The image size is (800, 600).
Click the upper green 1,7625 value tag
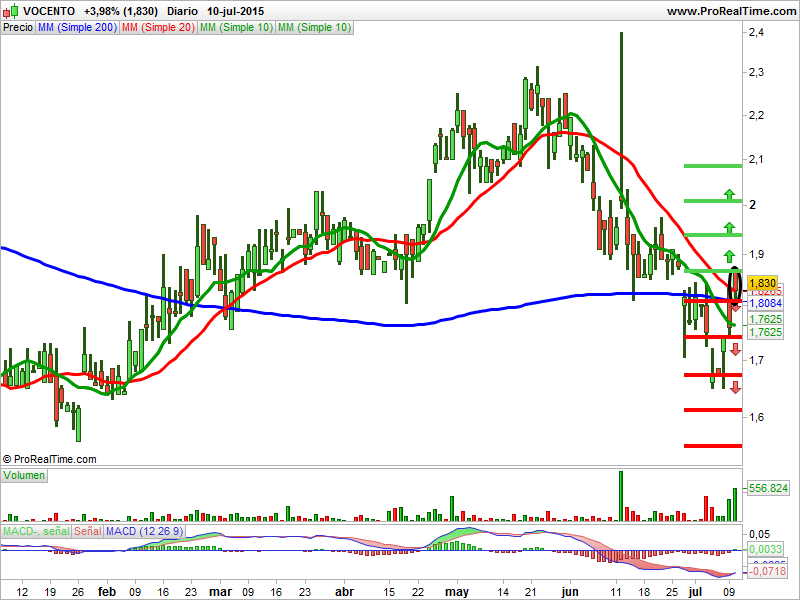pos(765,319)
